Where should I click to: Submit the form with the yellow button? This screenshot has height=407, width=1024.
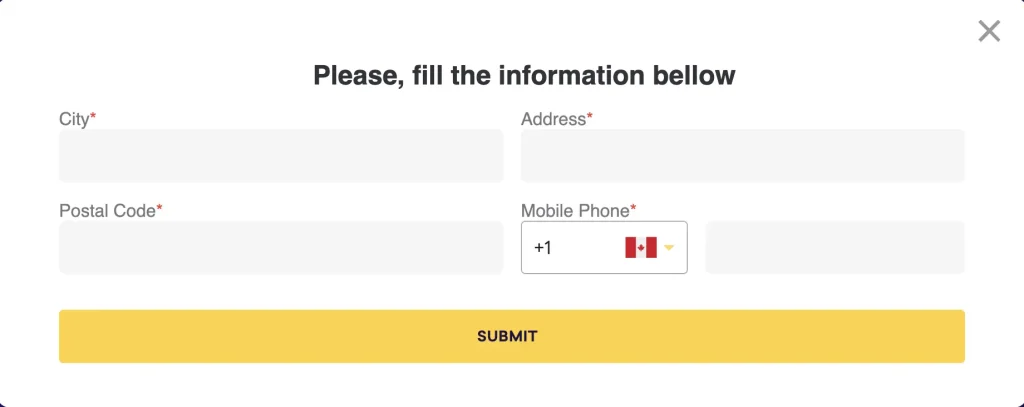coord(512,336)
